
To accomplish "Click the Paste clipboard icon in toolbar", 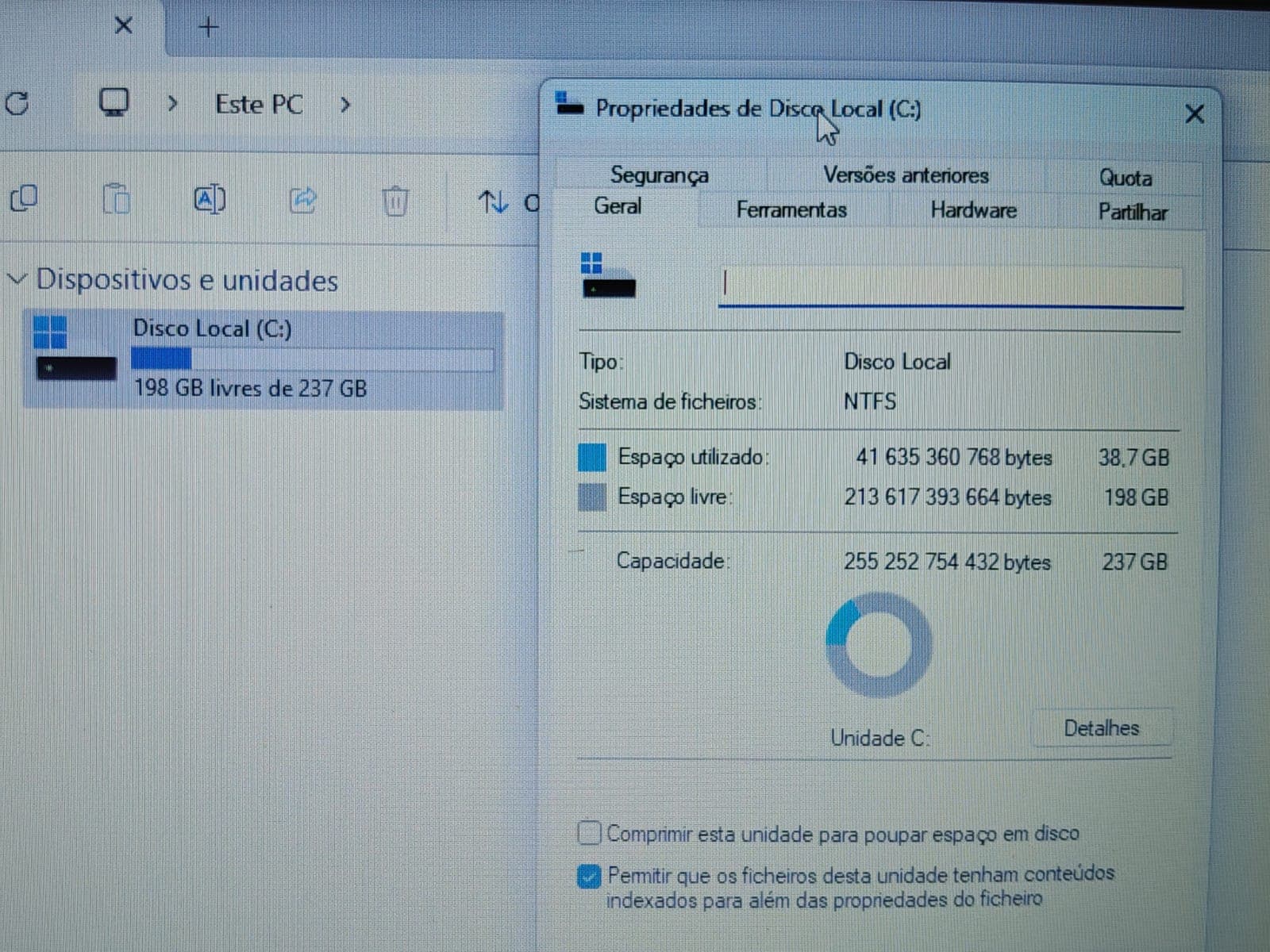I will [x=117, y=198].
